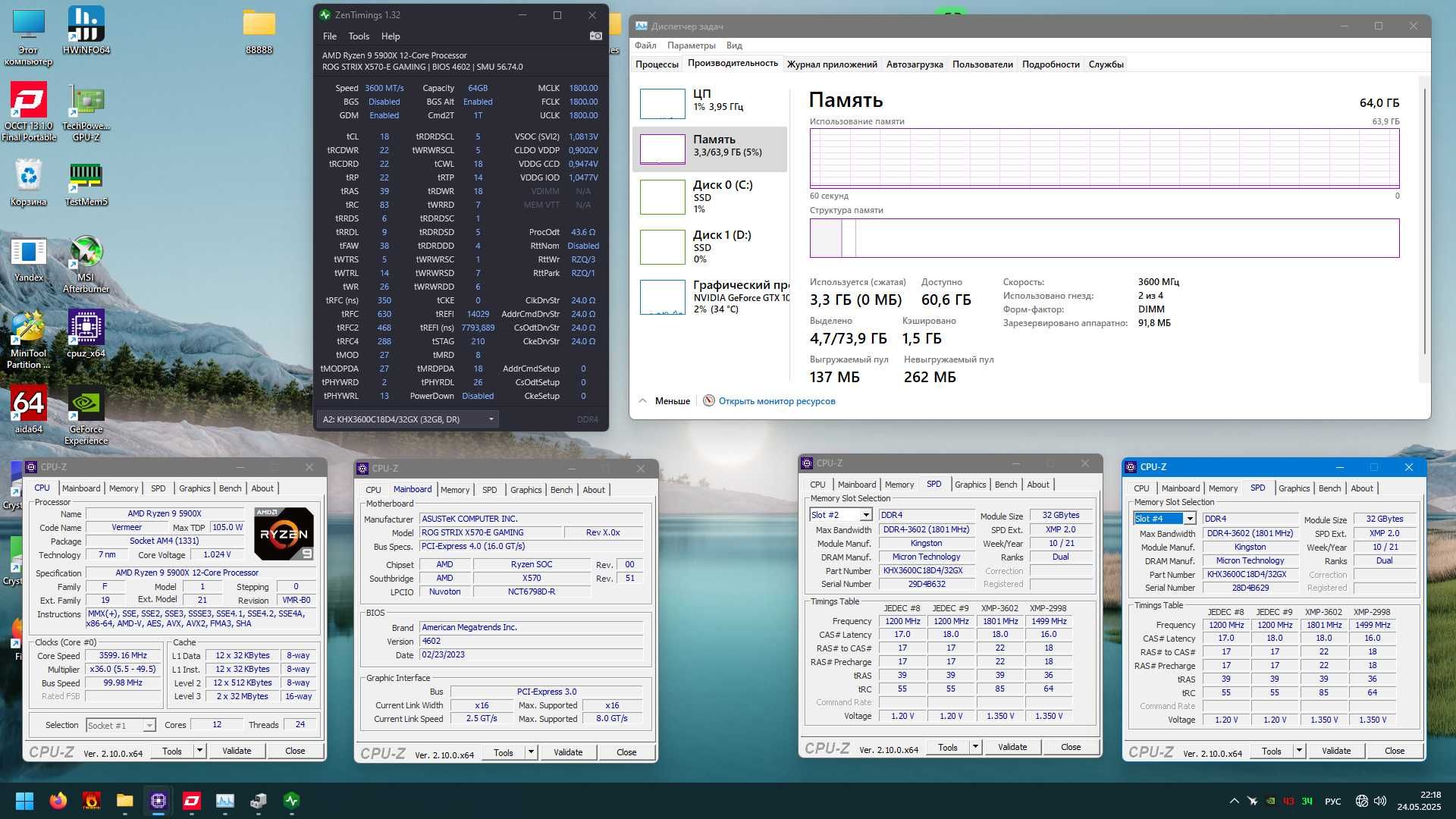
Task: Open Task Manager 'Параметры' menu
Action: pyautogui.click(x=691, y=45)
